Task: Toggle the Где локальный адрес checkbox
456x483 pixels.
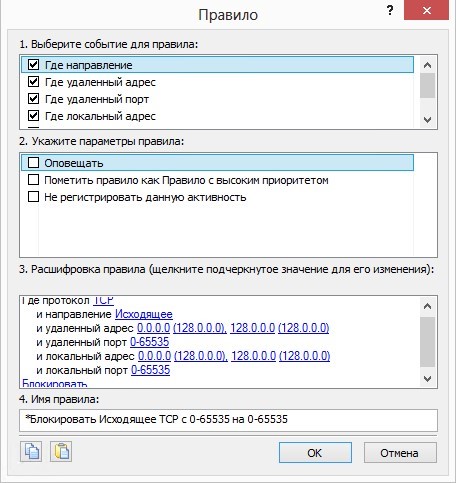Action: (33, 116)
